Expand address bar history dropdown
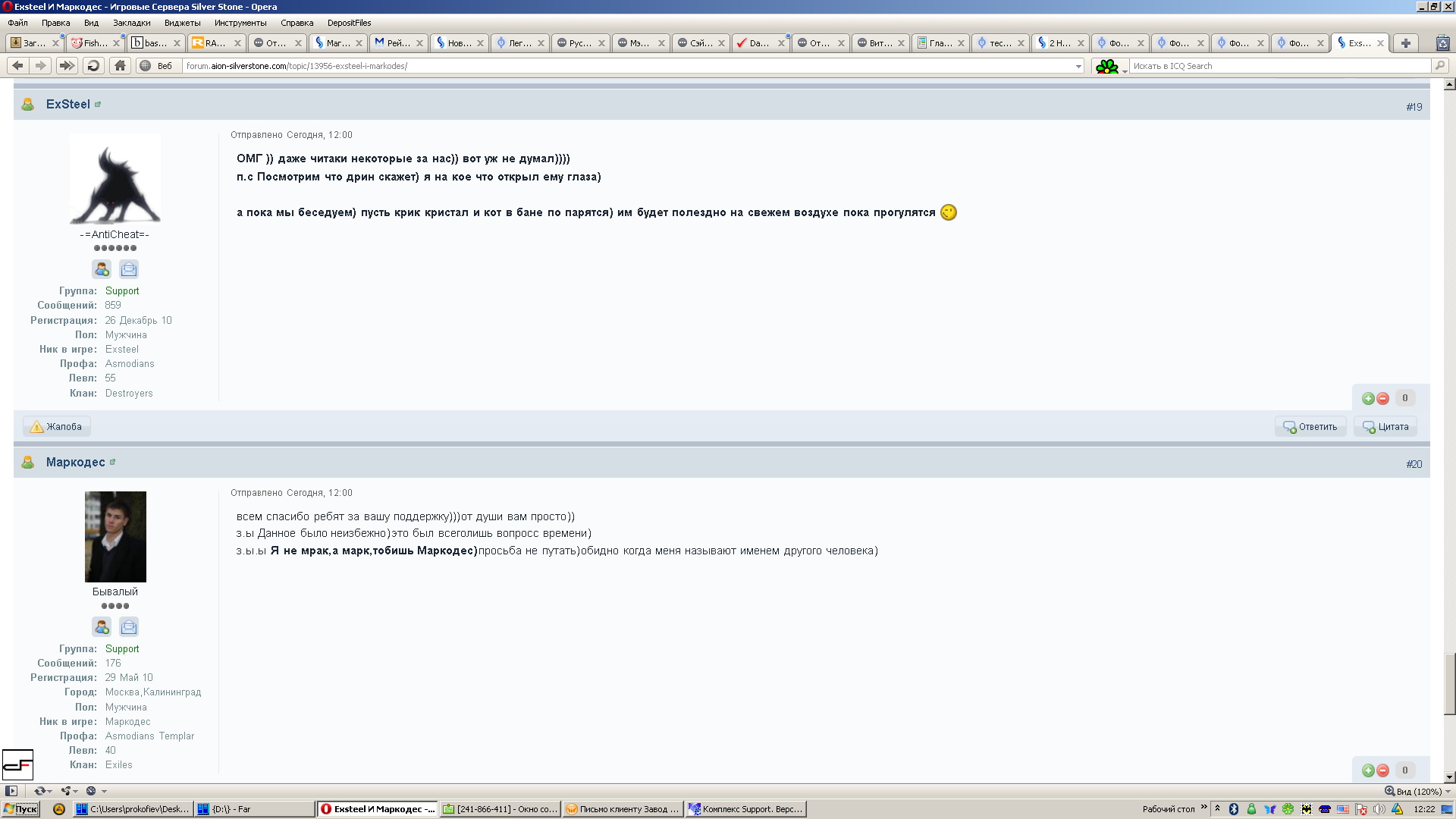Viewport: 1456px width, 819px height. coord(1078,67)
